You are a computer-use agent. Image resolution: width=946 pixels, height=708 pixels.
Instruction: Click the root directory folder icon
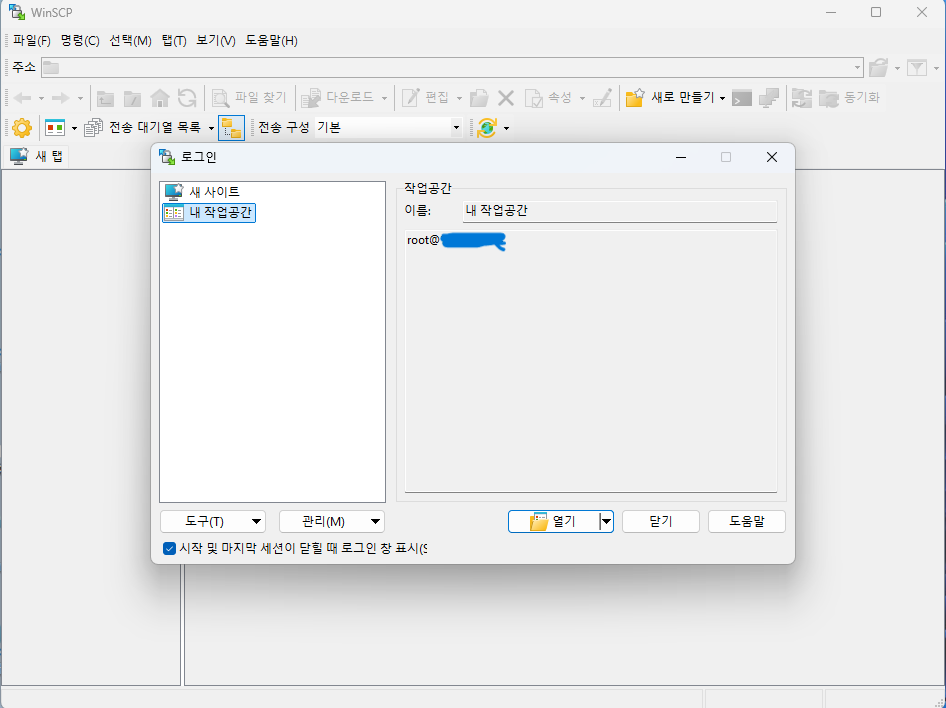(x=133, y=98)
